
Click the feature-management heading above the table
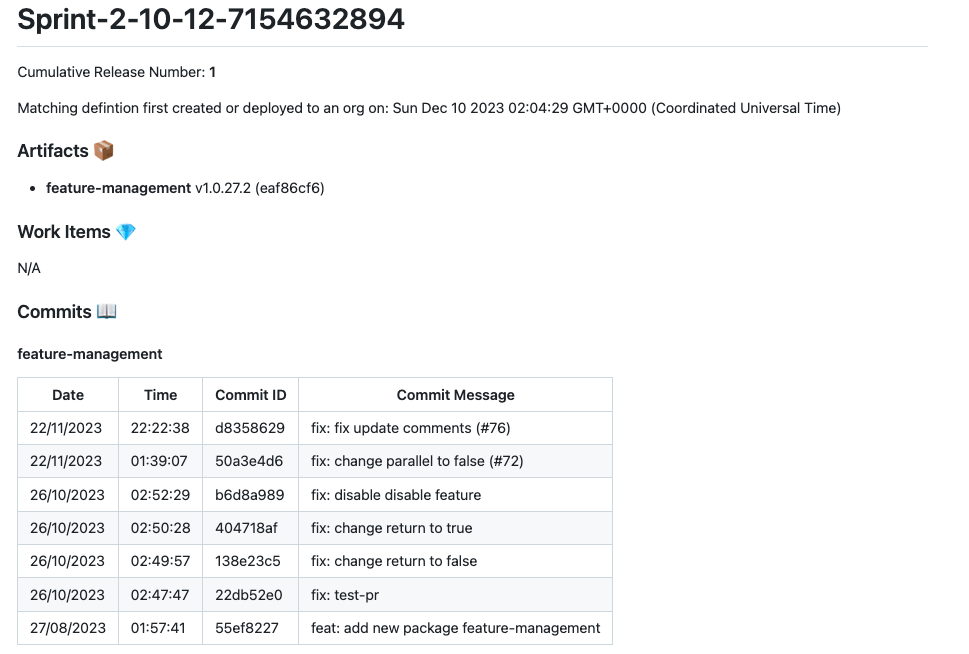point(90,354)
